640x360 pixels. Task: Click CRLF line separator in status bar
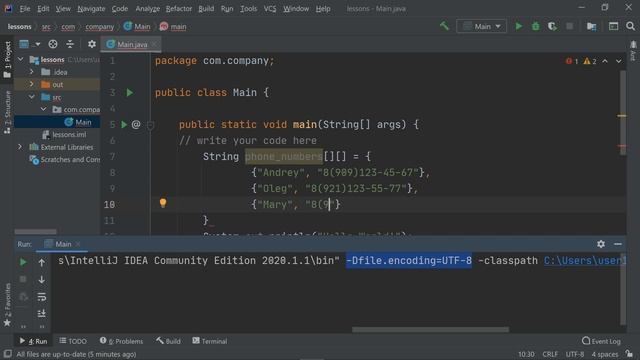coord(550,354)
